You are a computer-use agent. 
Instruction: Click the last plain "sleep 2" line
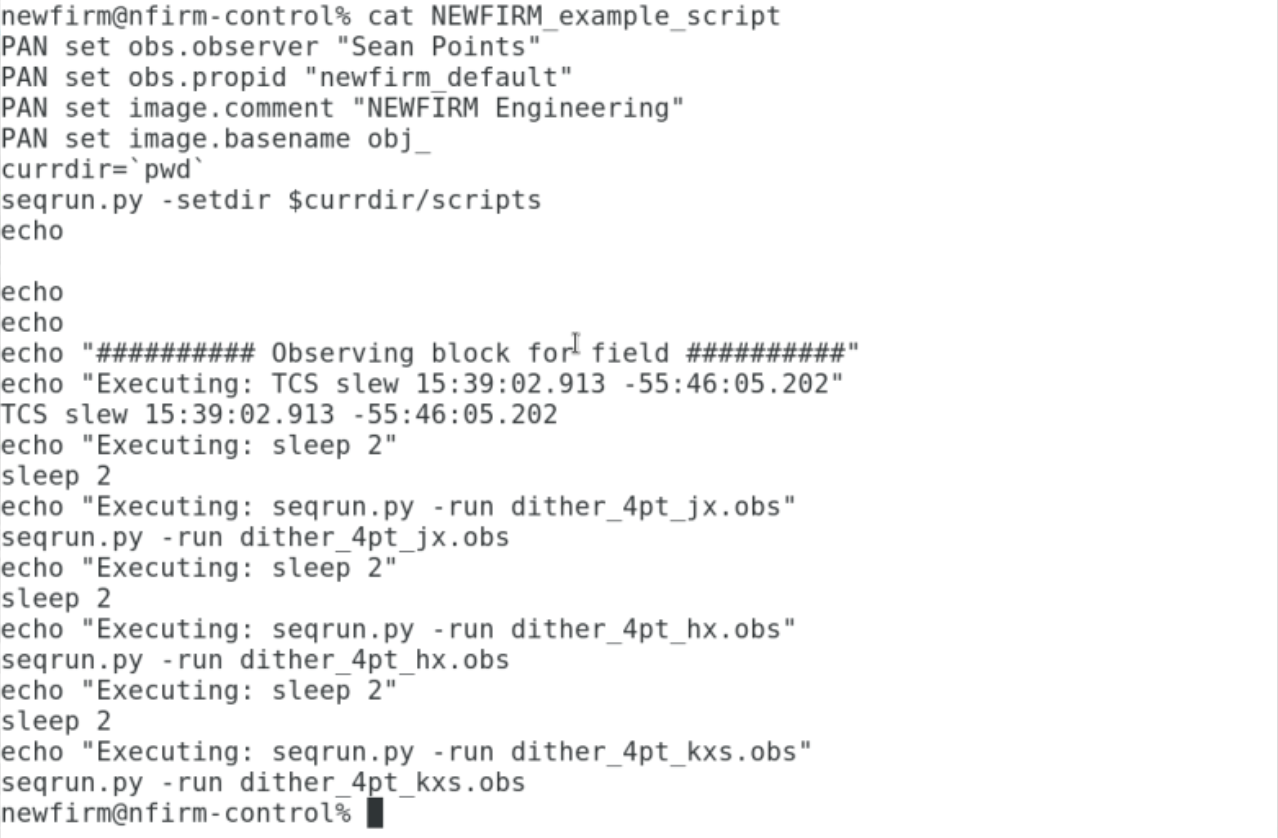click(x=55, y=721)
